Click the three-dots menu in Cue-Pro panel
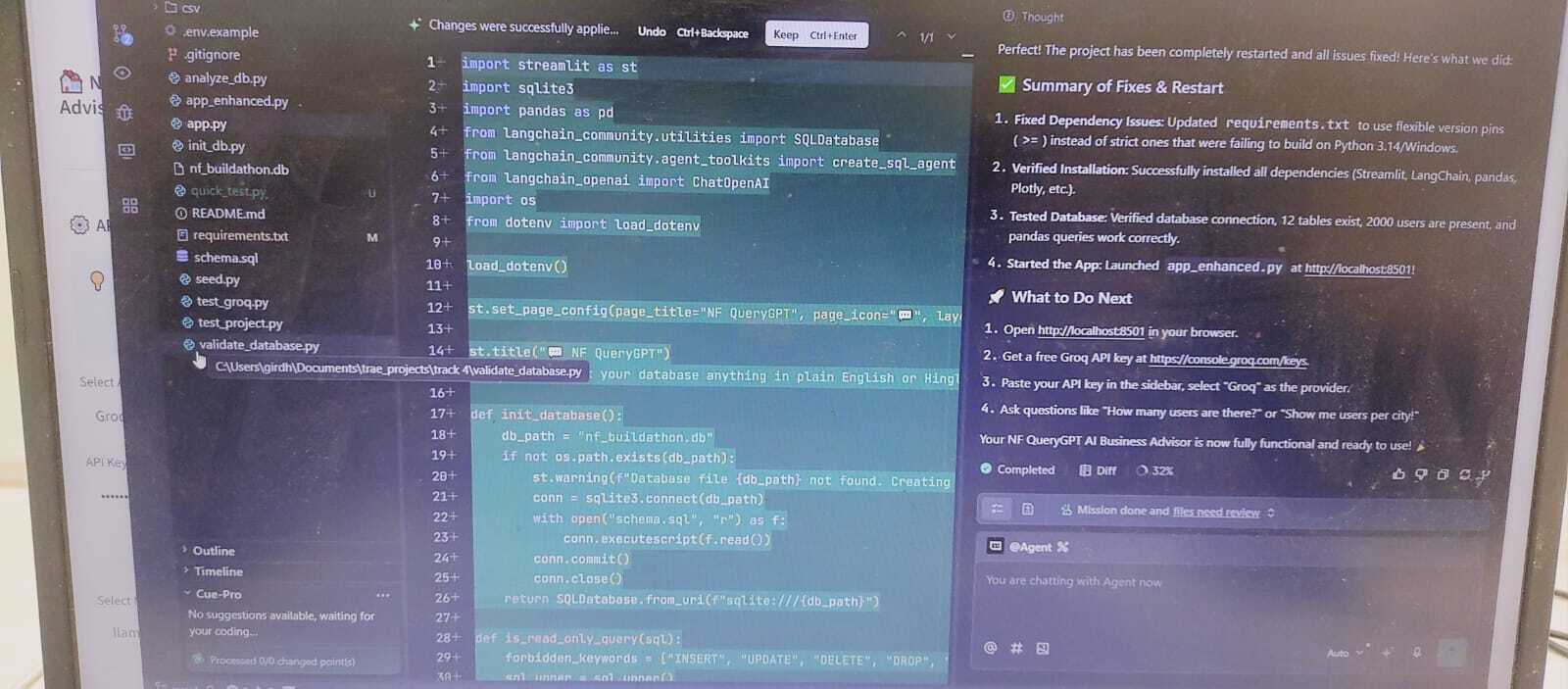Screen dimensions: 1568x689 (x=382, y=595)
